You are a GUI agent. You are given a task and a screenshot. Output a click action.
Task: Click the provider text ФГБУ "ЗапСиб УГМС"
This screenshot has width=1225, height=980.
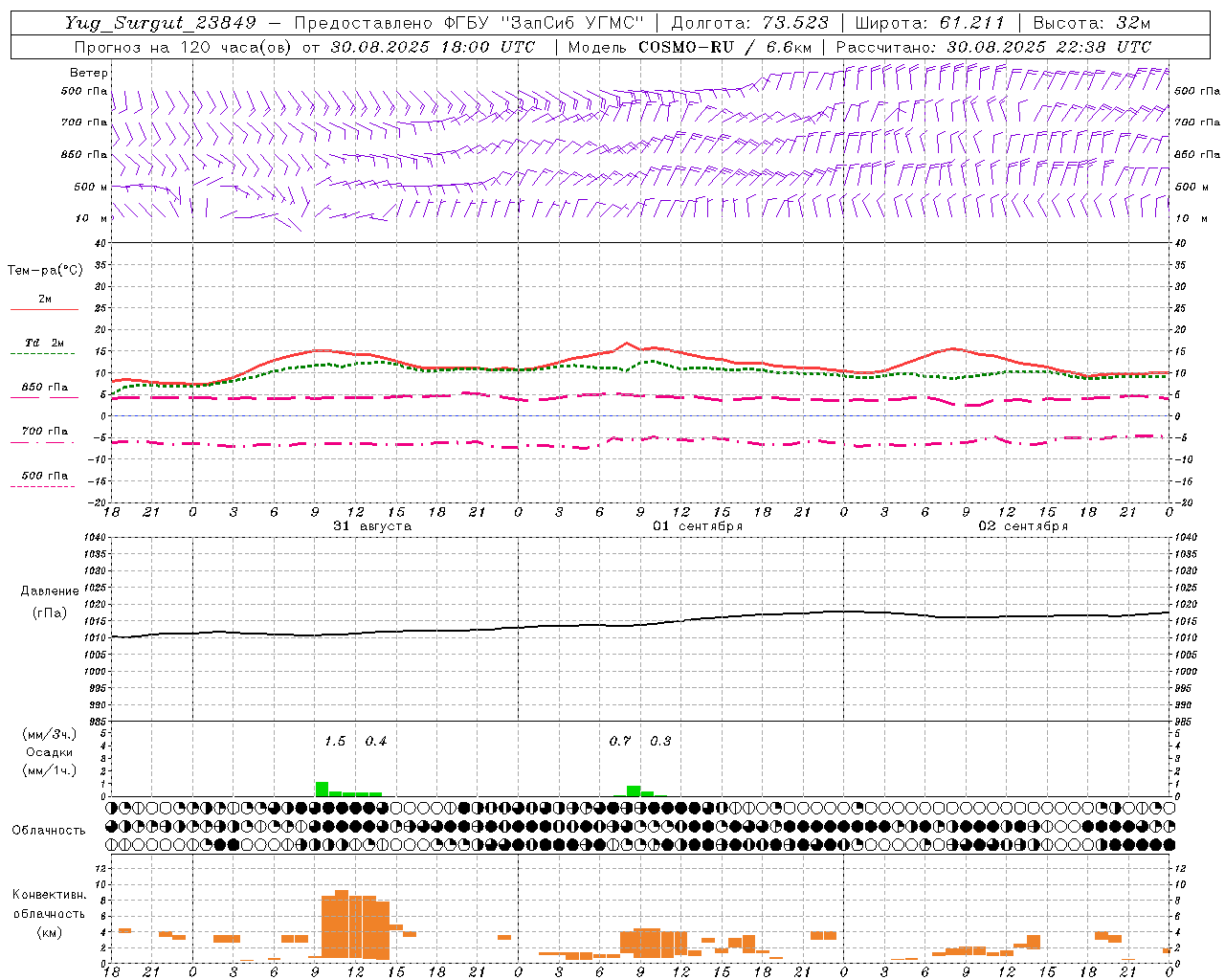545,23
